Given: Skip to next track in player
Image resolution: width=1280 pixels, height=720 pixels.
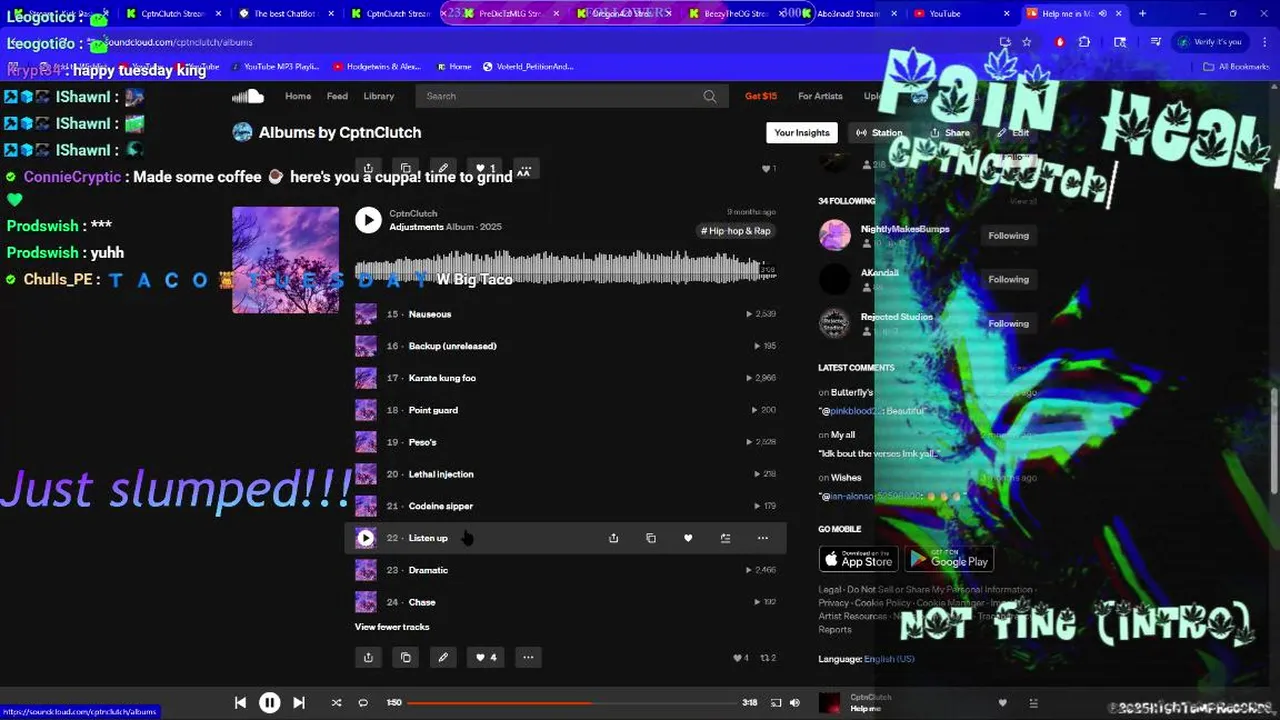Looking at the screenshot, I should pyautogui.click(x=299, y=703).
